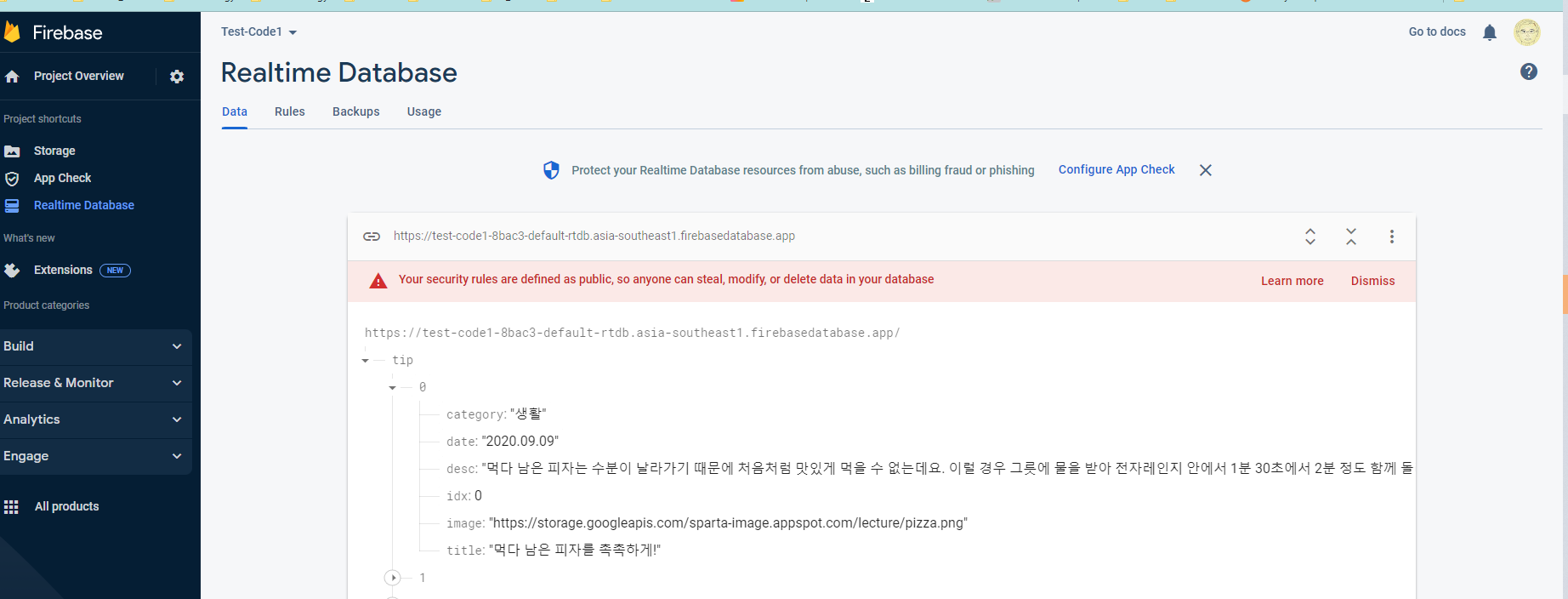Select the date value "2020.09.09"
Screen dimensions: 1568x599
tap(520, 442)
